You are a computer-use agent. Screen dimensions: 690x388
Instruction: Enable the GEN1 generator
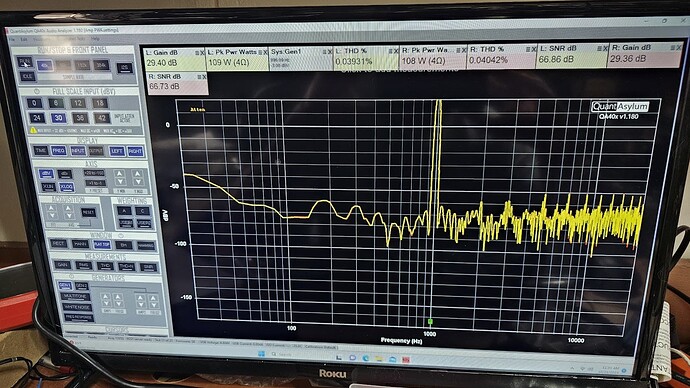point(65,286)
